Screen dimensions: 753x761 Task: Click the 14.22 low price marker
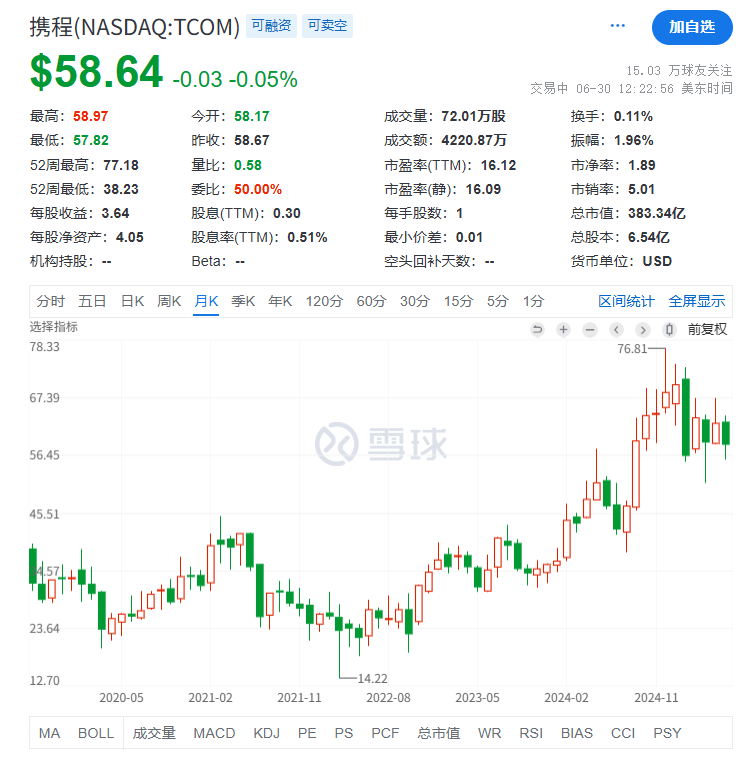coord(373,678)
